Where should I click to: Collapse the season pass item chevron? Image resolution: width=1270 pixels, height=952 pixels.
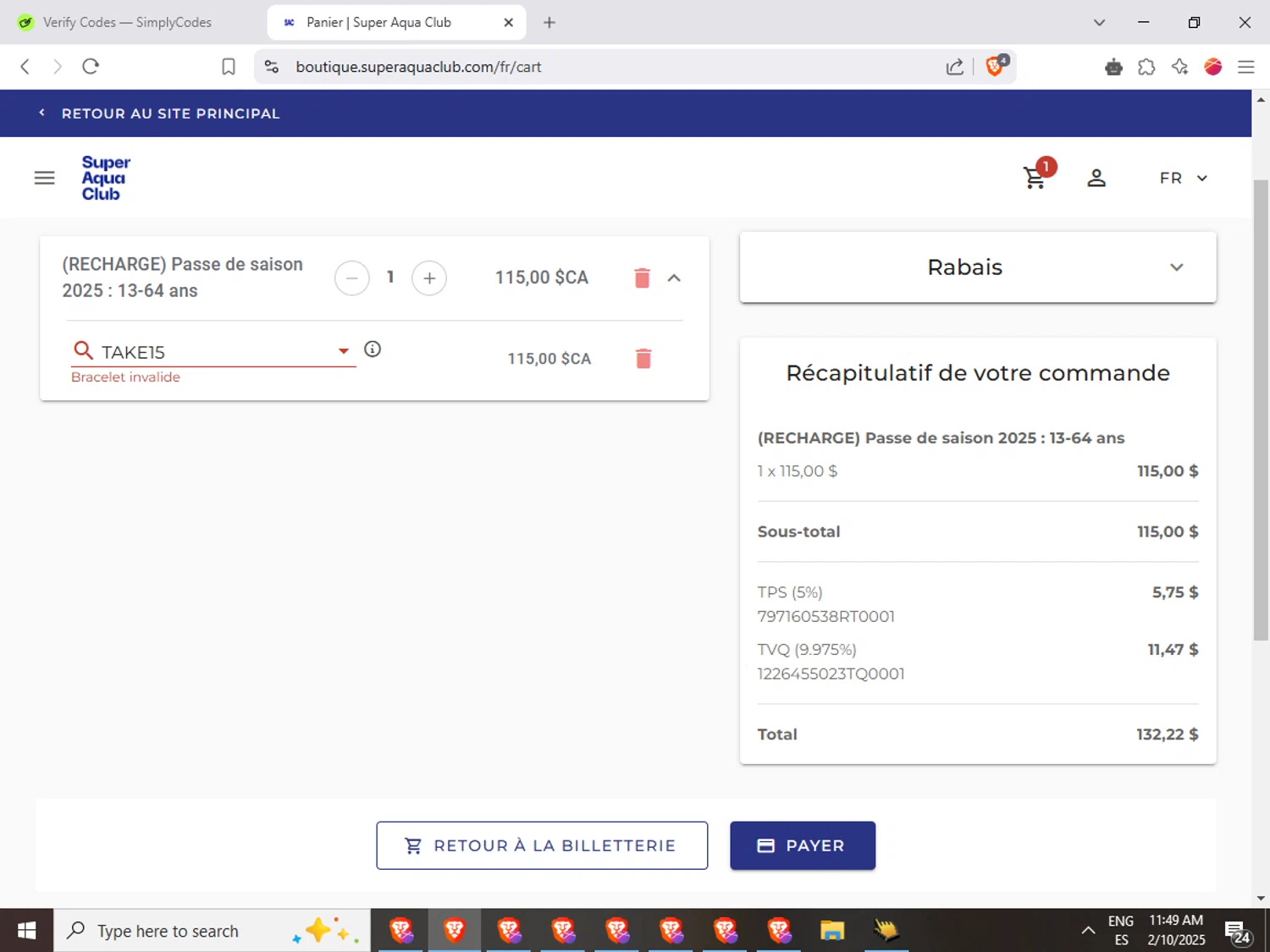[674, 278]
